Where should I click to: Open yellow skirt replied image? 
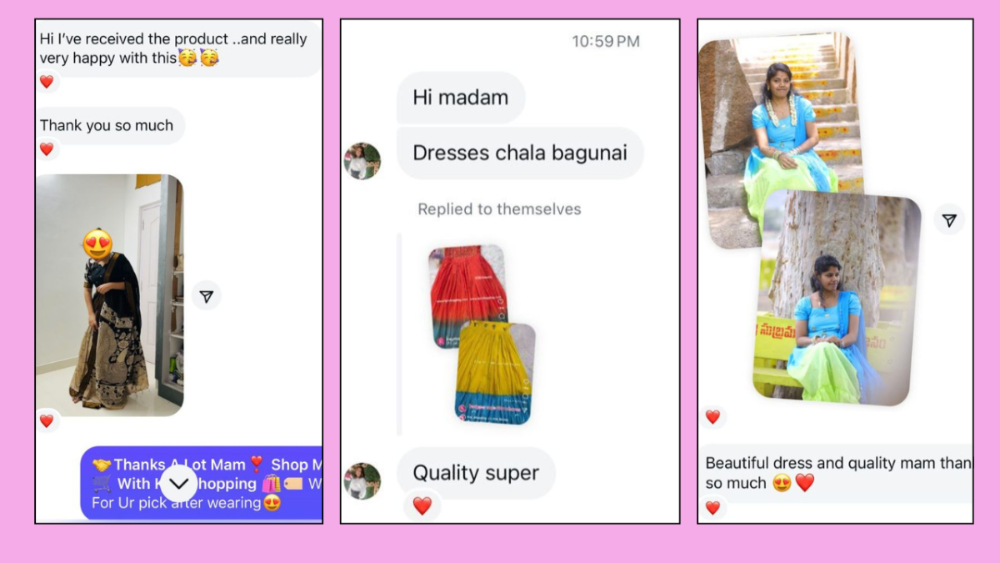pyautogui.click(x=495, y=373)
